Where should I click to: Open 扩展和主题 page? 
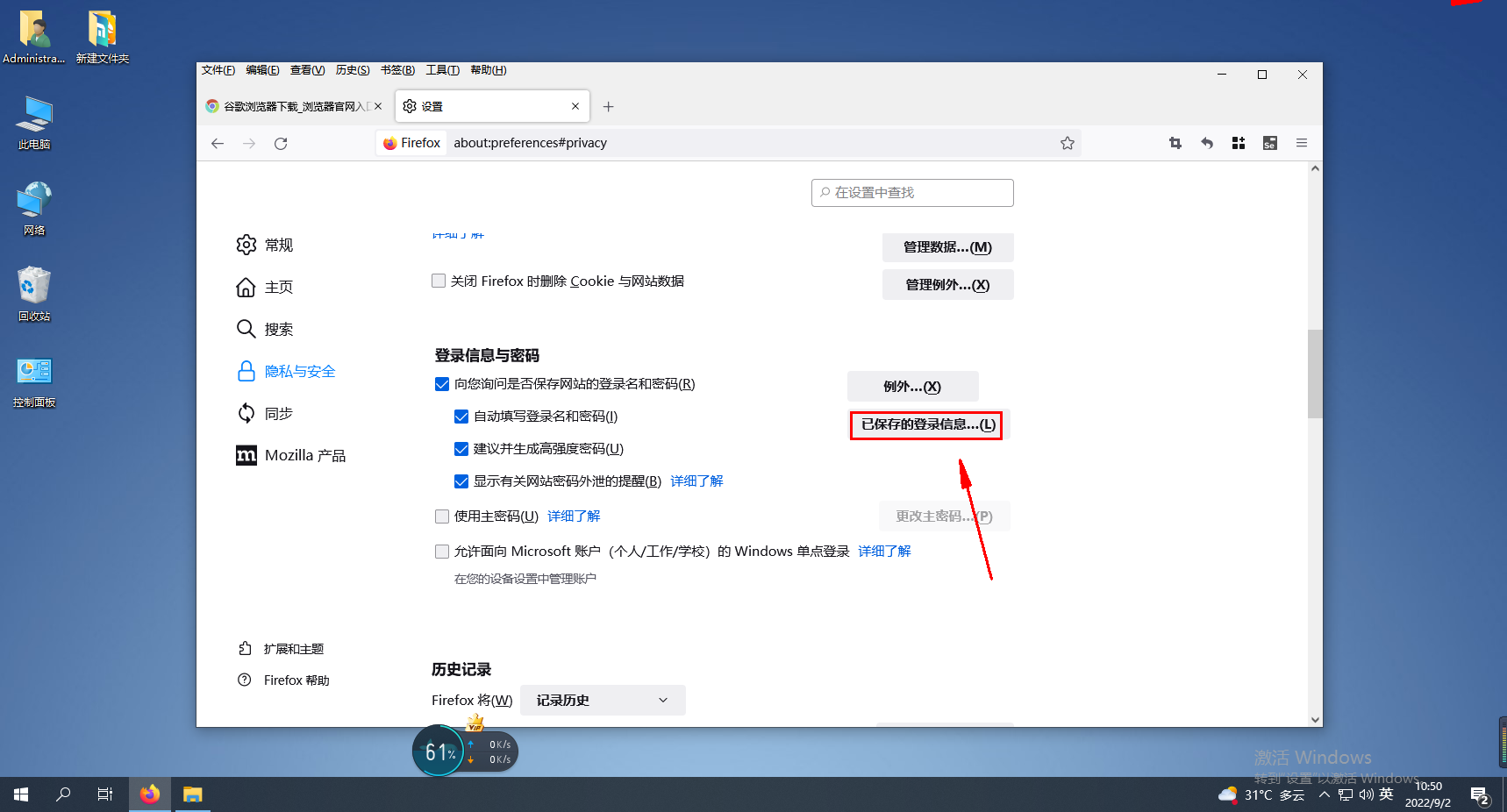[x=281, y=649]
